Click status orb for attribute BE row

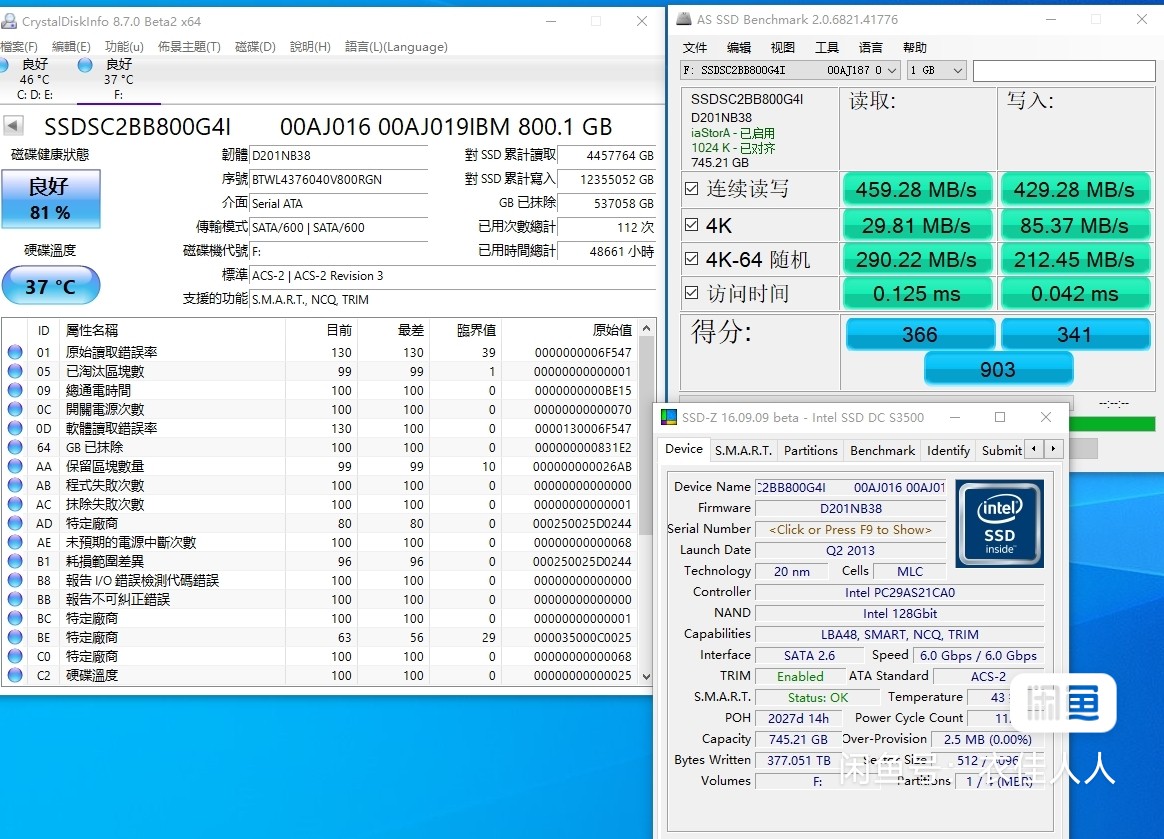coord(15,637)
